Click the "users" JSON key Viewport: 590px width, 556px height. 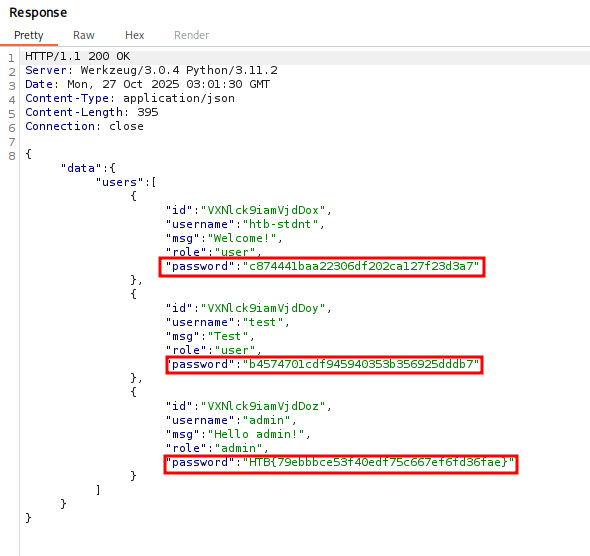pos(120,182)
